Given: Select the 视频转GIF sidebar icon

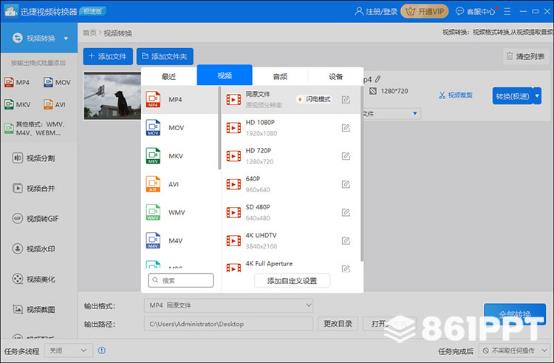Looking at the screenshot, I should point(18,218).
